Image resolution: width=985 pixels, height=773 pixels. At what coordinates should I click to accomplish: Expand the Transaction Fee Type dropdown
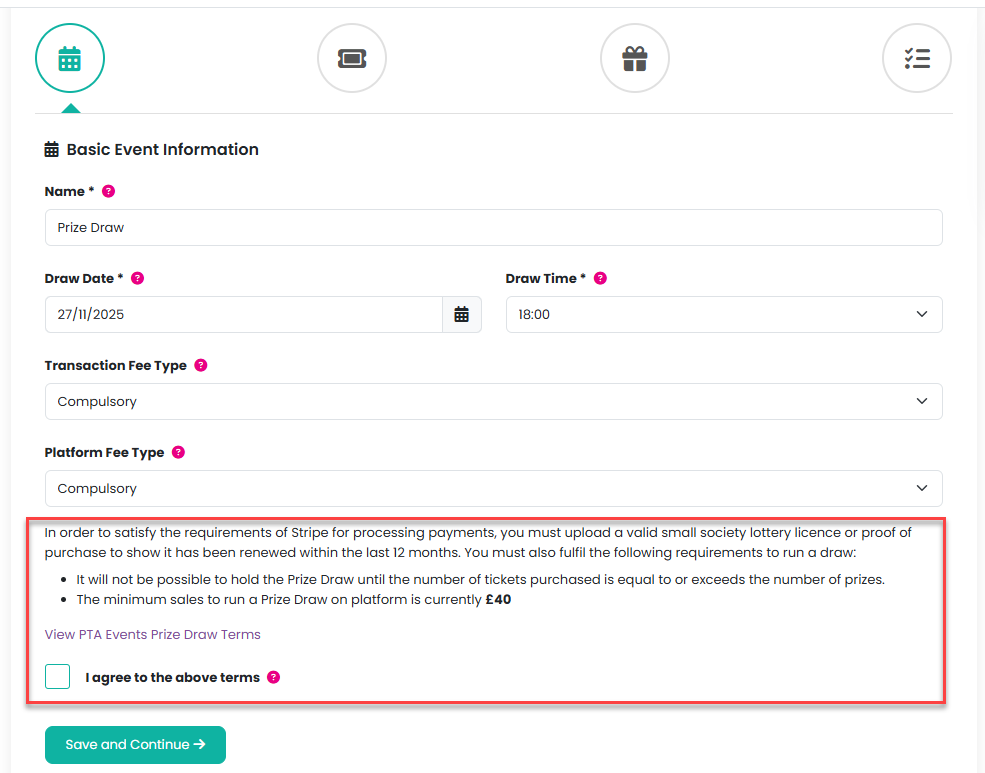[494, 401]
